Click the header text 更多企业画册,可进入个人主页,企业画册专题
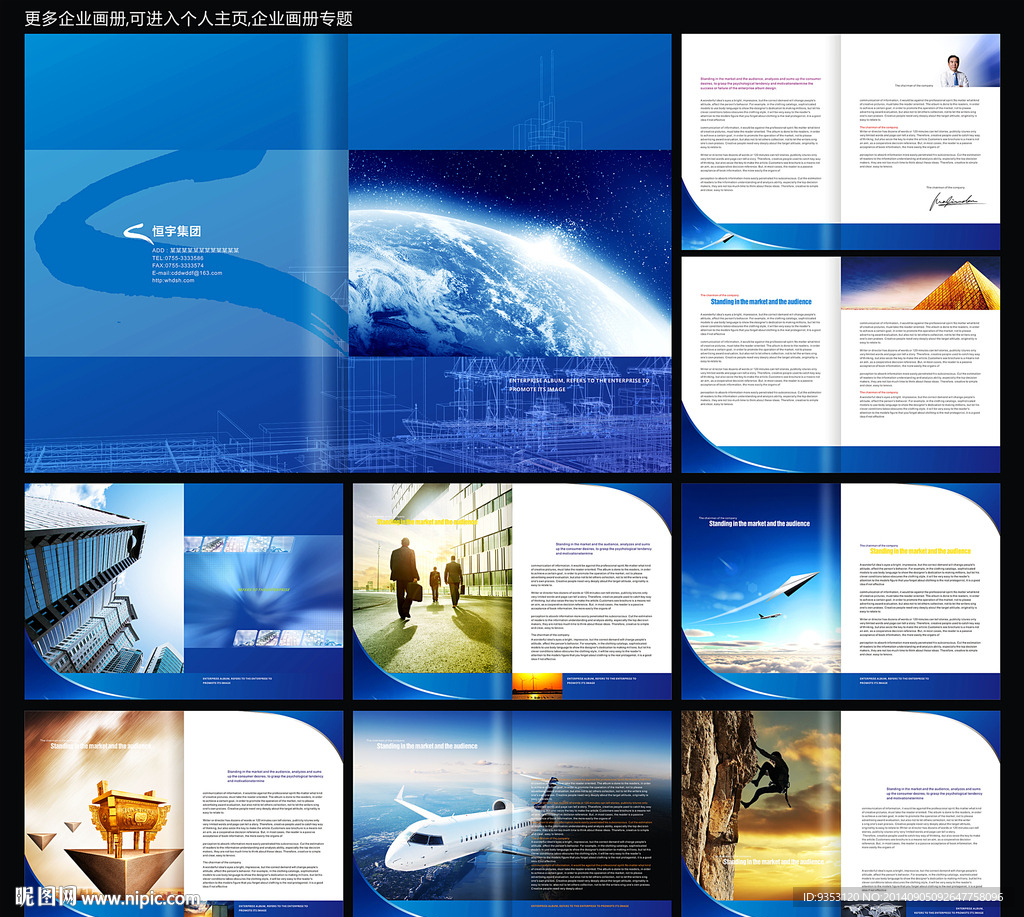 [x=189, y=18]
